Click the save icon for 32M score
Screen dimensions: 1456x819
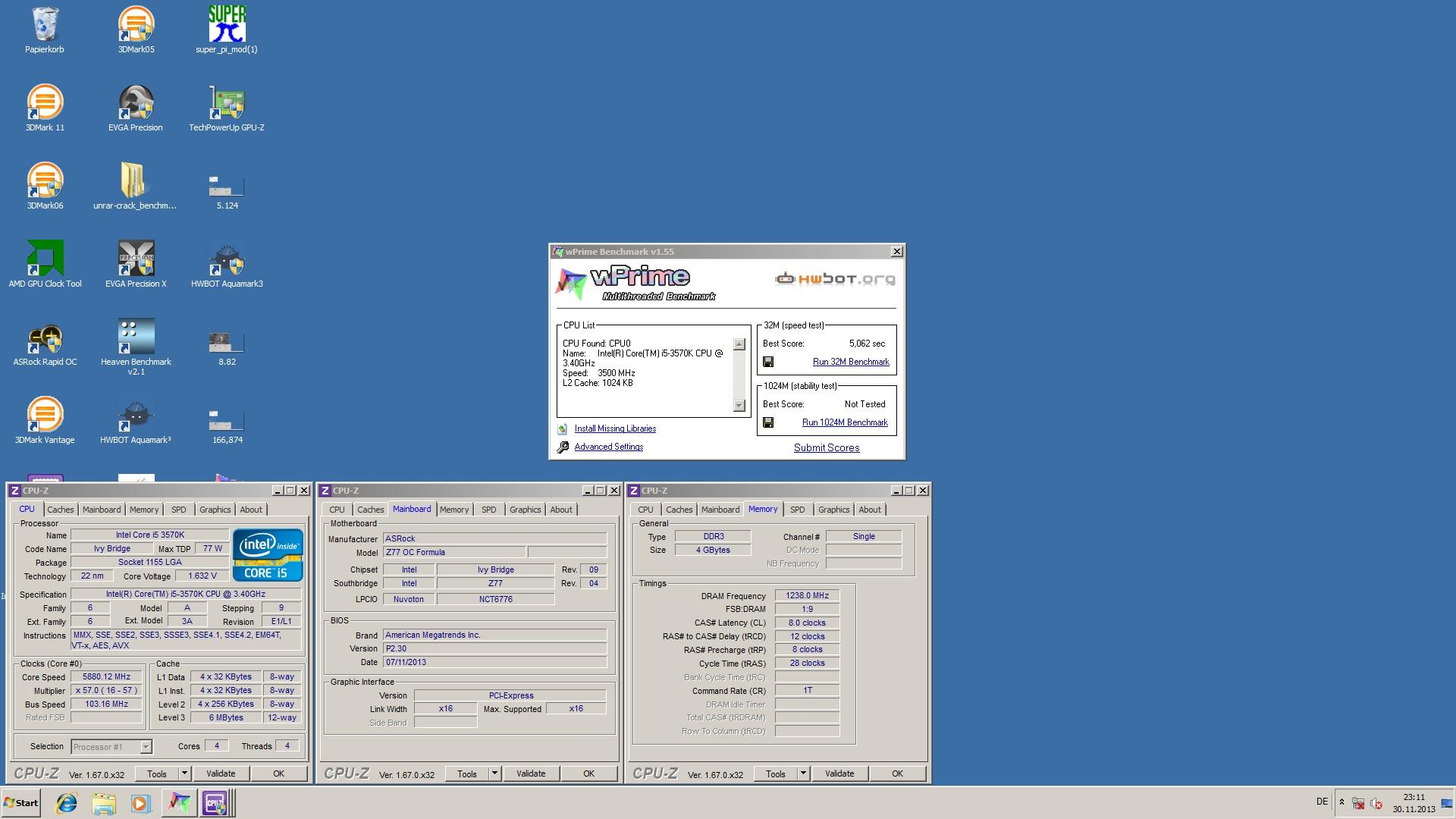click(768, 362)
